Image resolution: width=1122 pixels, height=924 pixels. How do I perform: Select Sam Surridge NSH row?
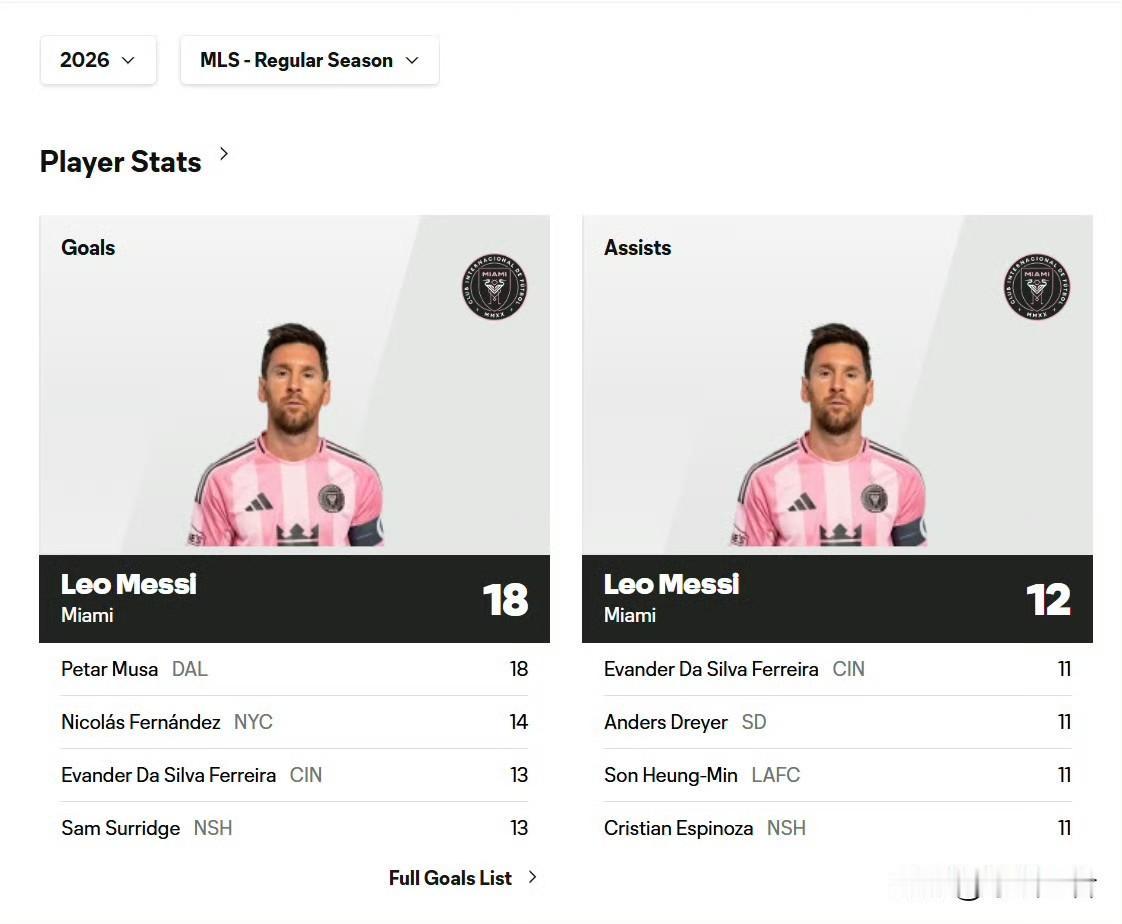pyautogui.click(x=294, y=828)
